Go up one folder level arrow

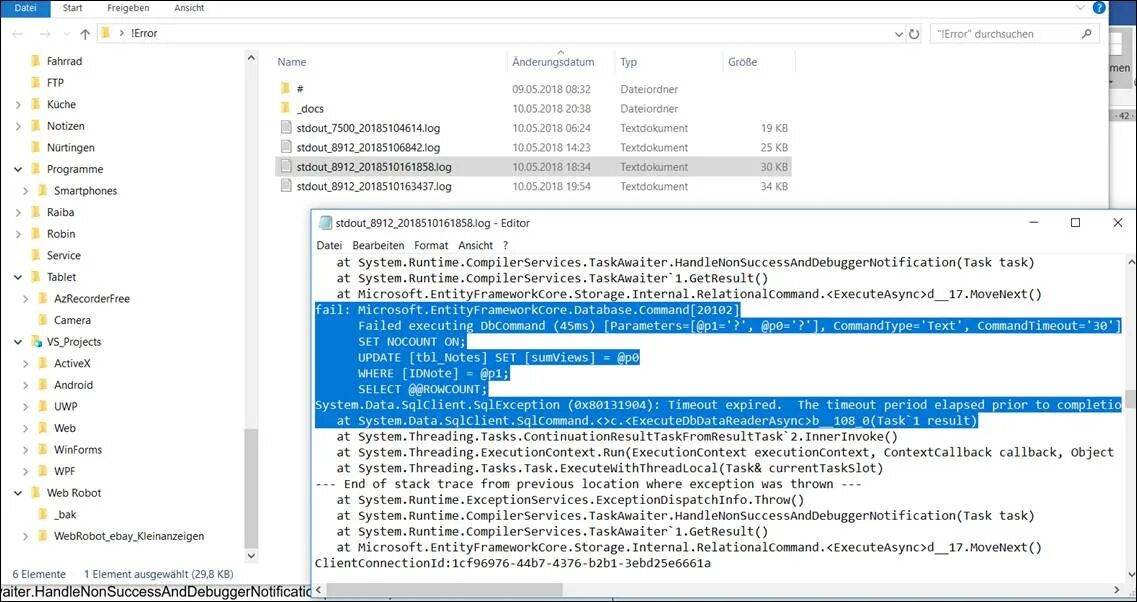[x=85, y=33]
